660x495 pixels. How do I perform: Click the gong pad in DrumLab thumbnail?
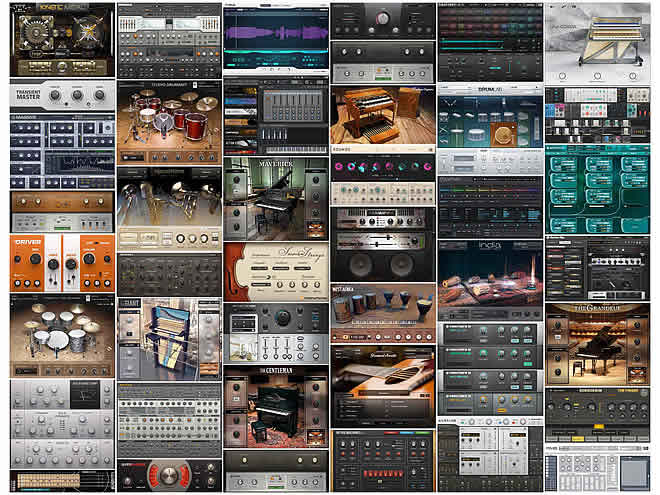point(504,135)
